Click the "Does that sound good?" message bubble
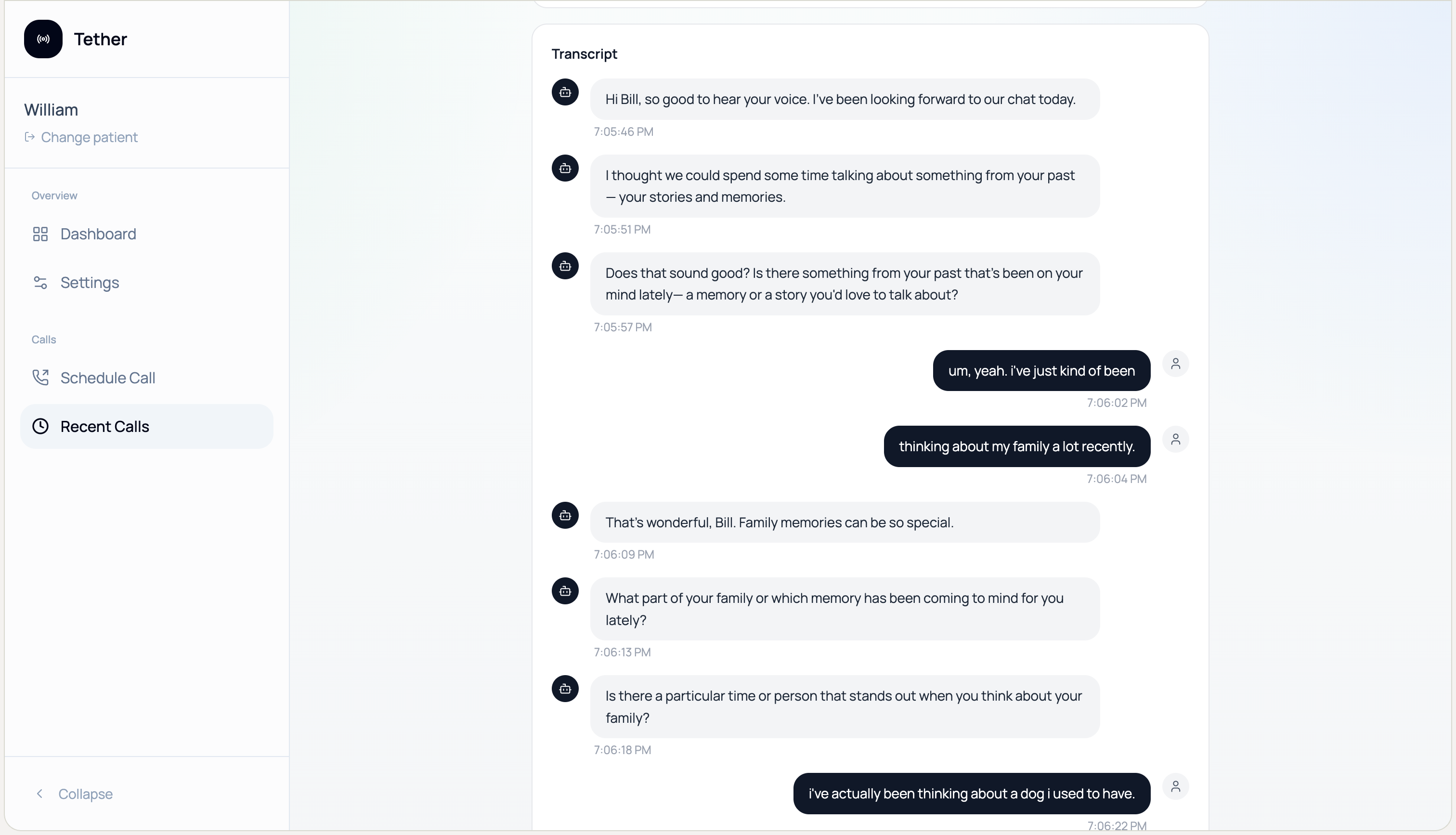The height and width of the screenshot is (835, 1456). tap(845, 284)
